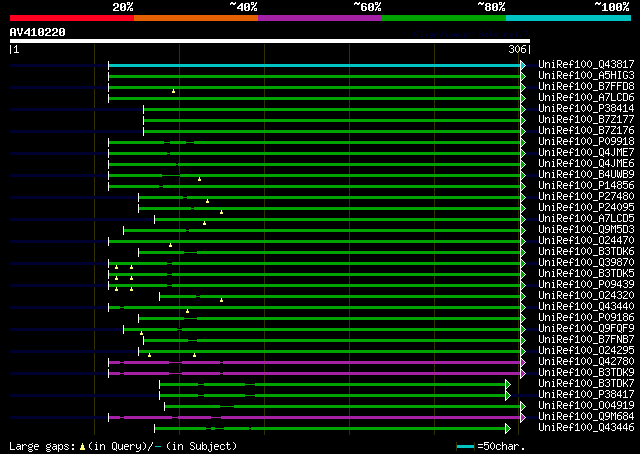
Task: Open the UniRef100_P38414 hit label
Action: click(x=586, y=108)
